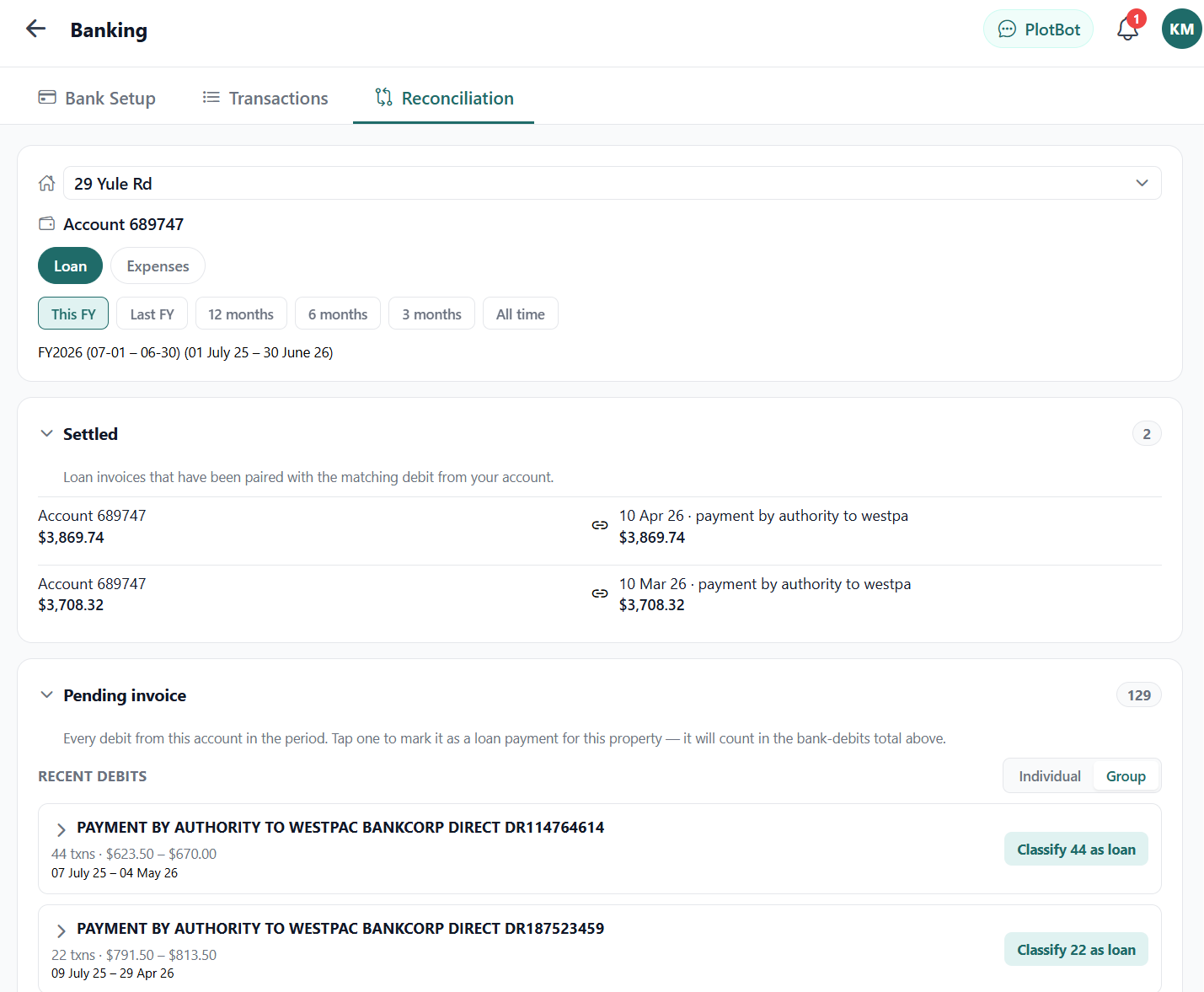
Task: Click Classify 44 as loan
Action: (x=1076, y=849)
